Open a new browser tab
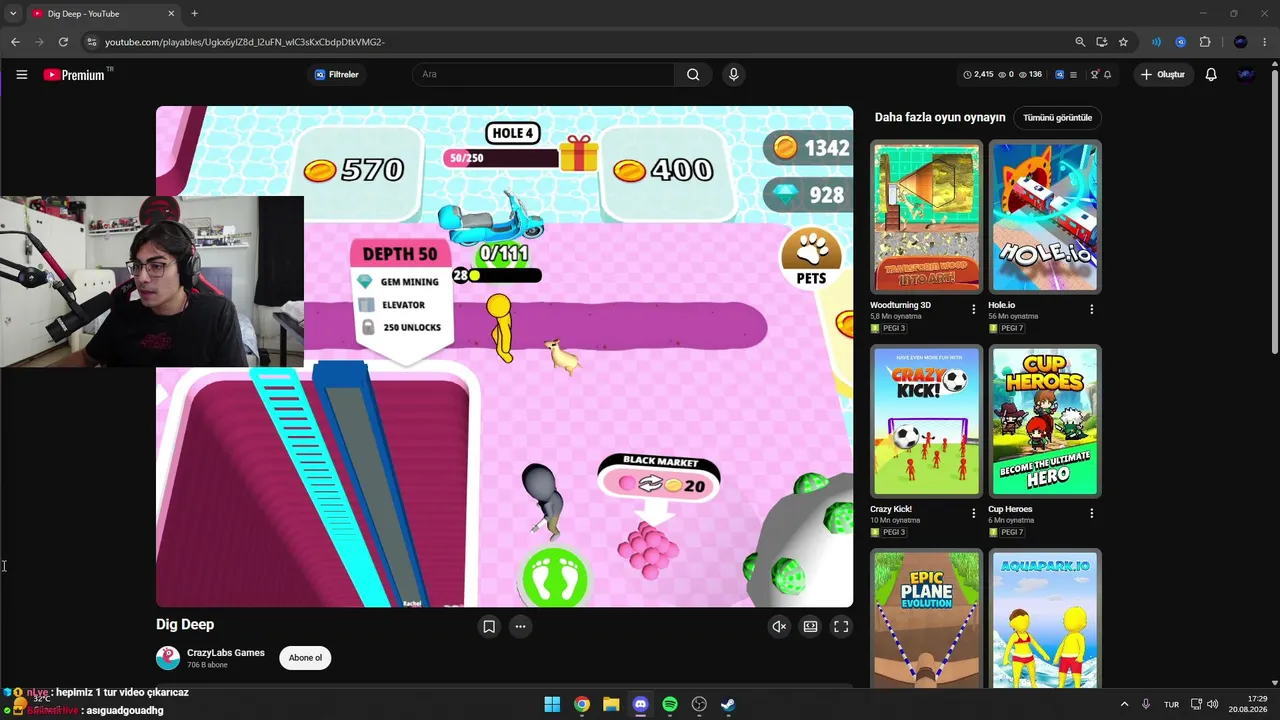Image resolution: width=1280 pixels, height=720 pixels. pyautogui.click(x=194, y=14)
